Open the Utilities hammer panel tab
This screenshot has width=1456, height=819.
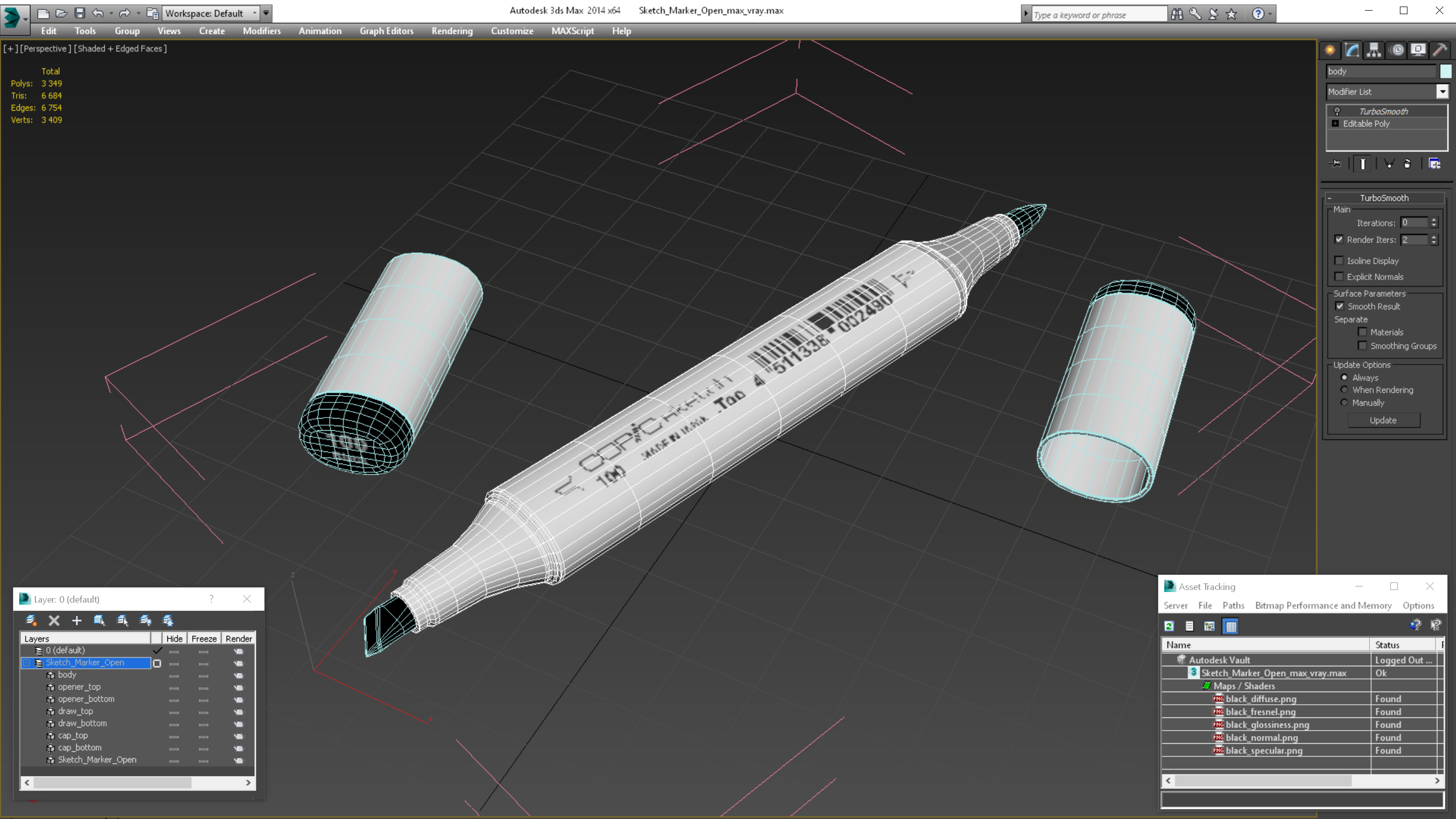[1440, 51]
